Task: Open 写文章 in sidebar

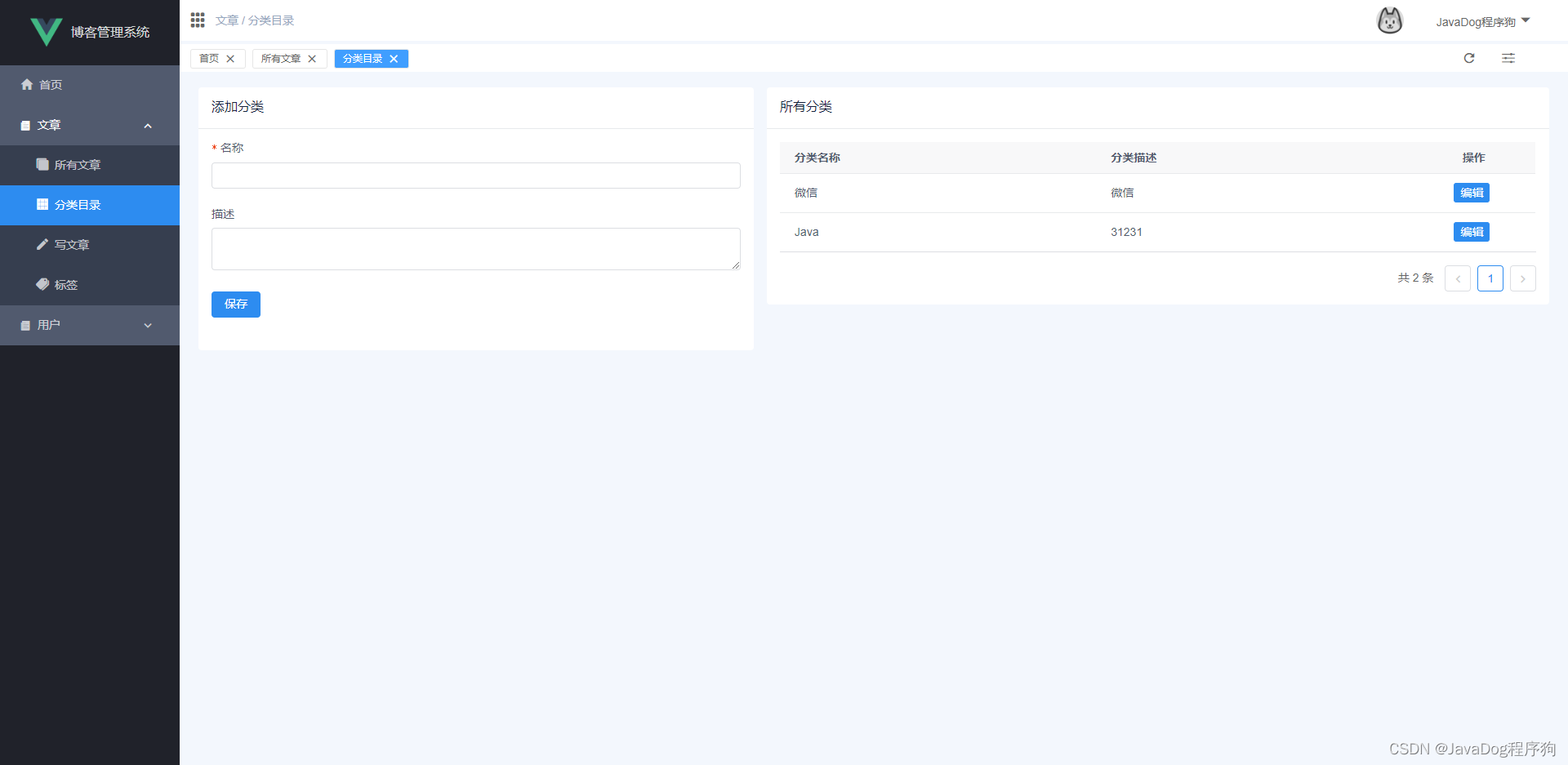Action: 90,245
